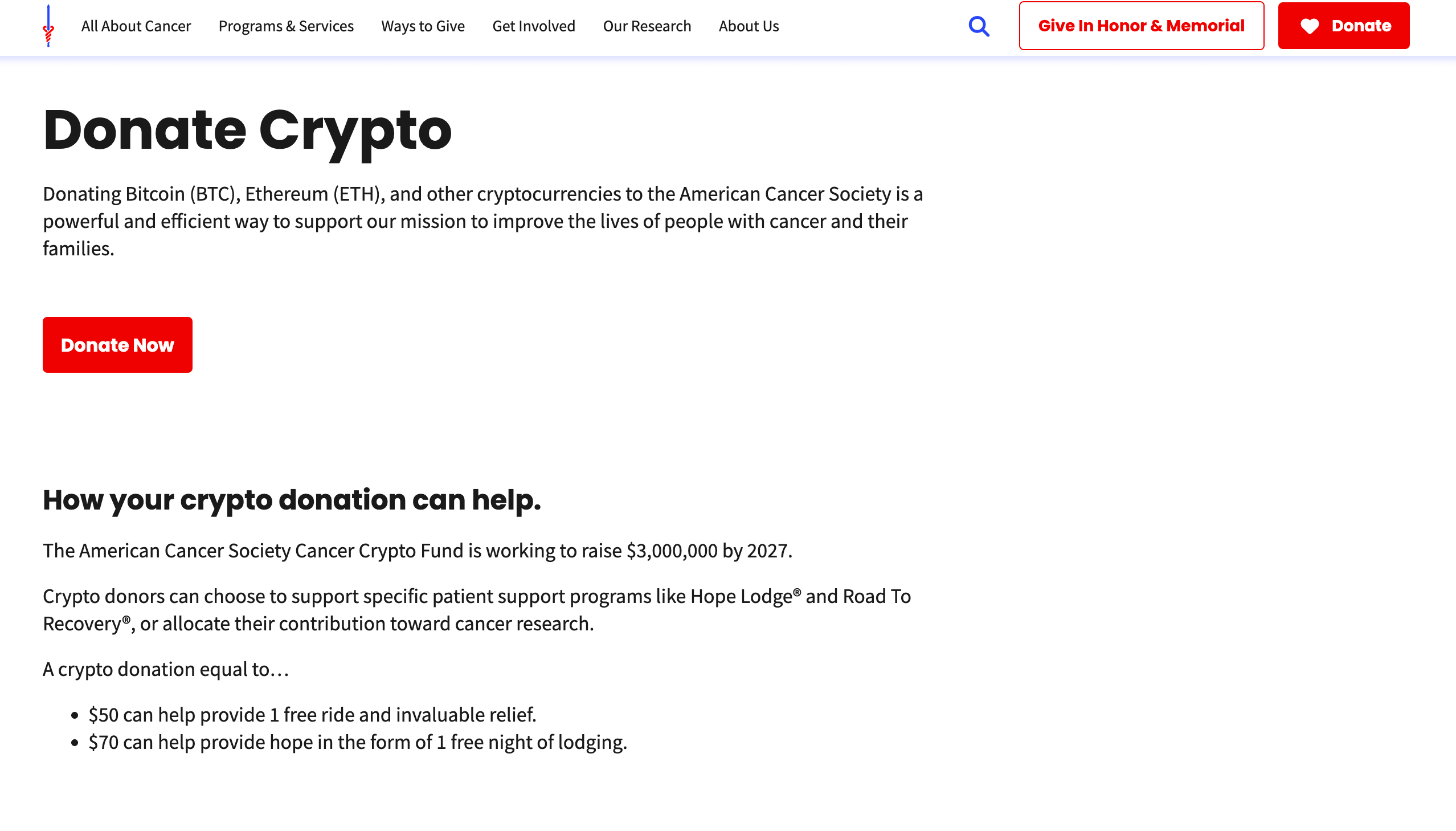Click the heart icon in Donate button

tap(1310, 26)
